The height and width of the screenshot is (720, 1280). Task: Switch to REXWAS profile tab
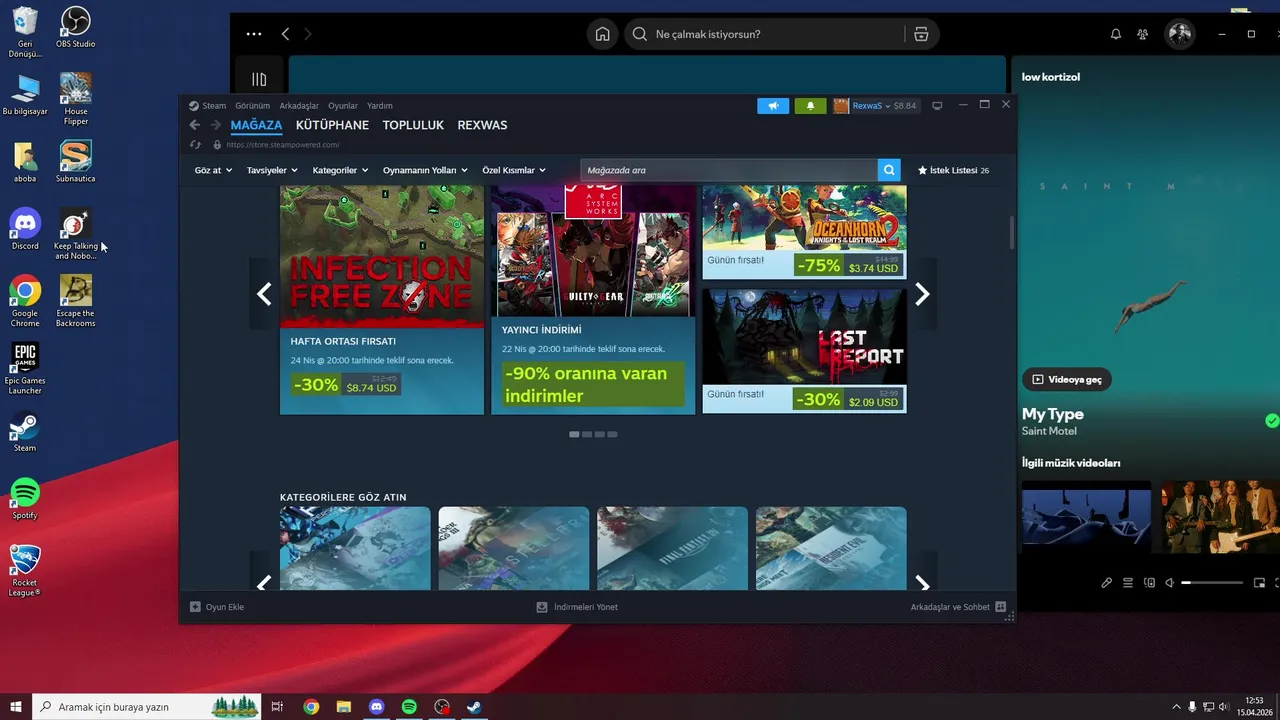pos(482,126)
